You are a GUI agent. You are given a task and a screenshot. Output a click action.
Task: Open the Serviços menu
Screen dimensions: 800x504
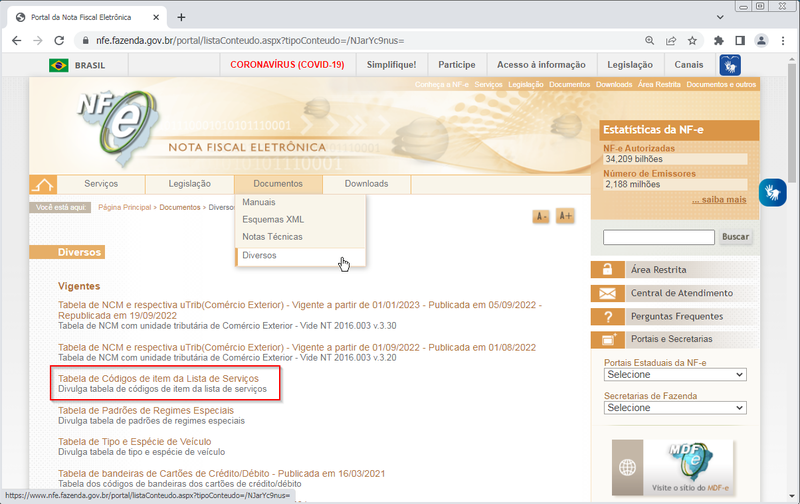coord(101,184)
